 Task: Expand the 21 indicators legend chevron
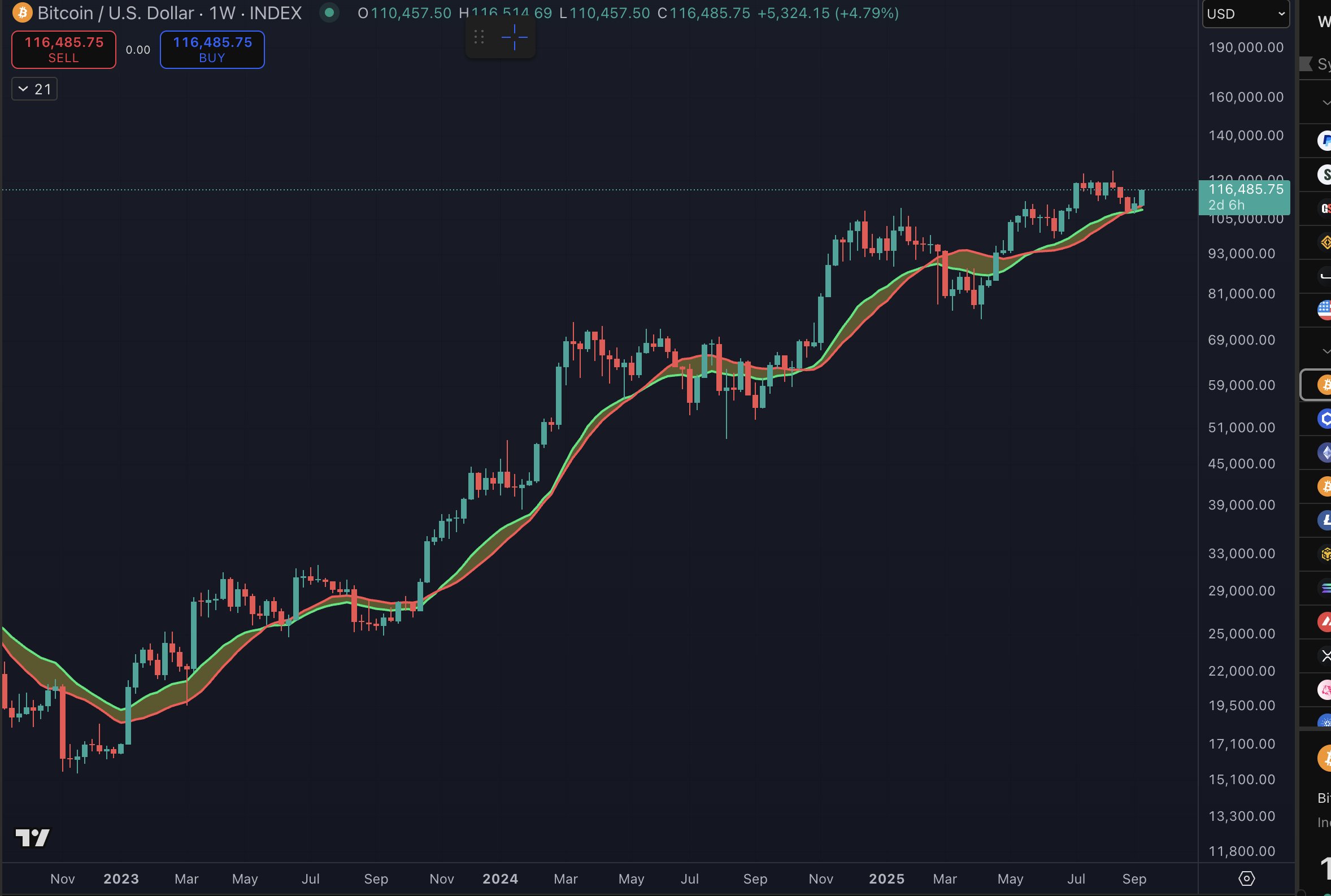23,89
